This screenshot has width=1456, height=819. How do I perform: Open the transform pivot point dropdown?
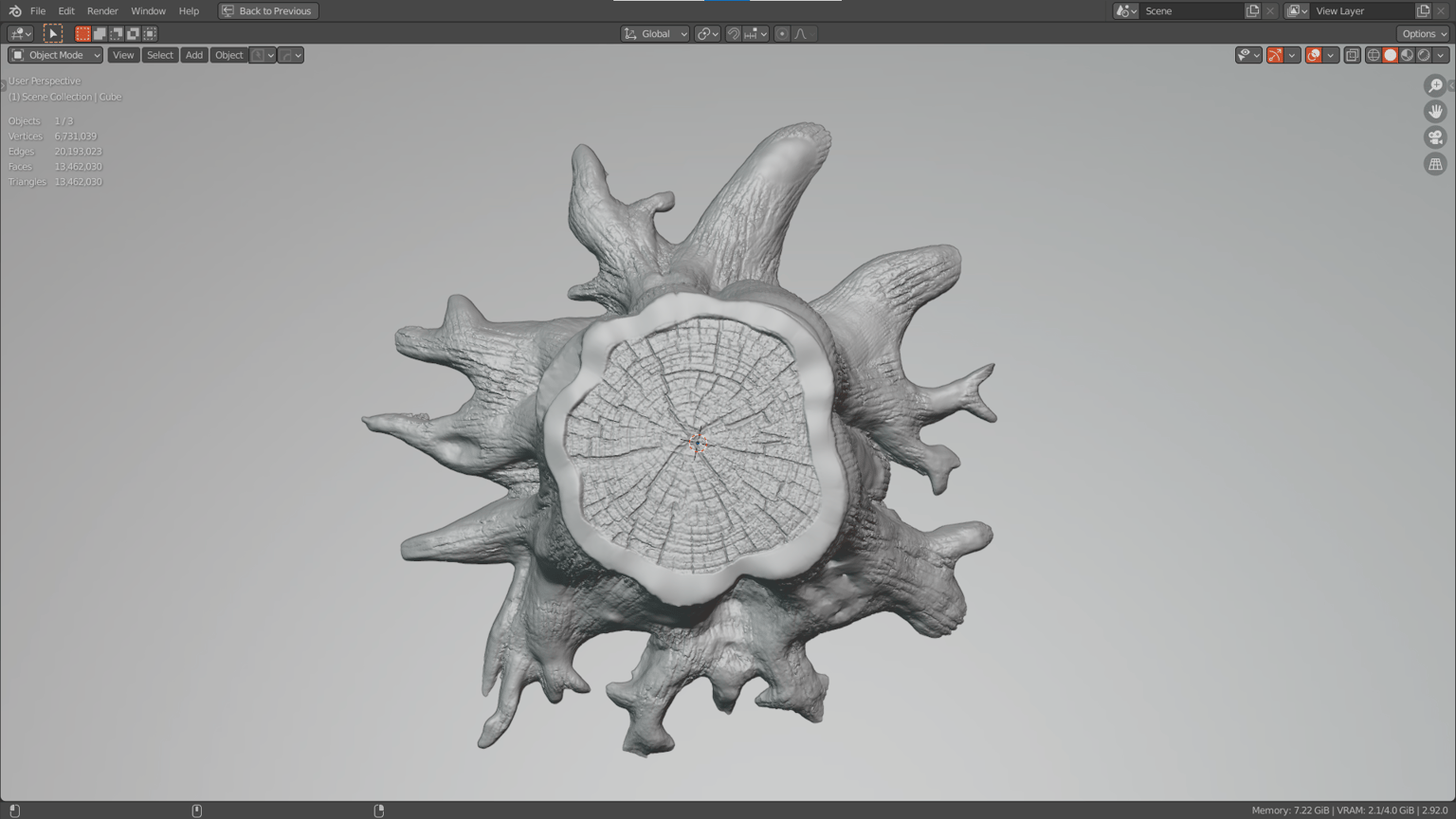(x=707, y=33)
